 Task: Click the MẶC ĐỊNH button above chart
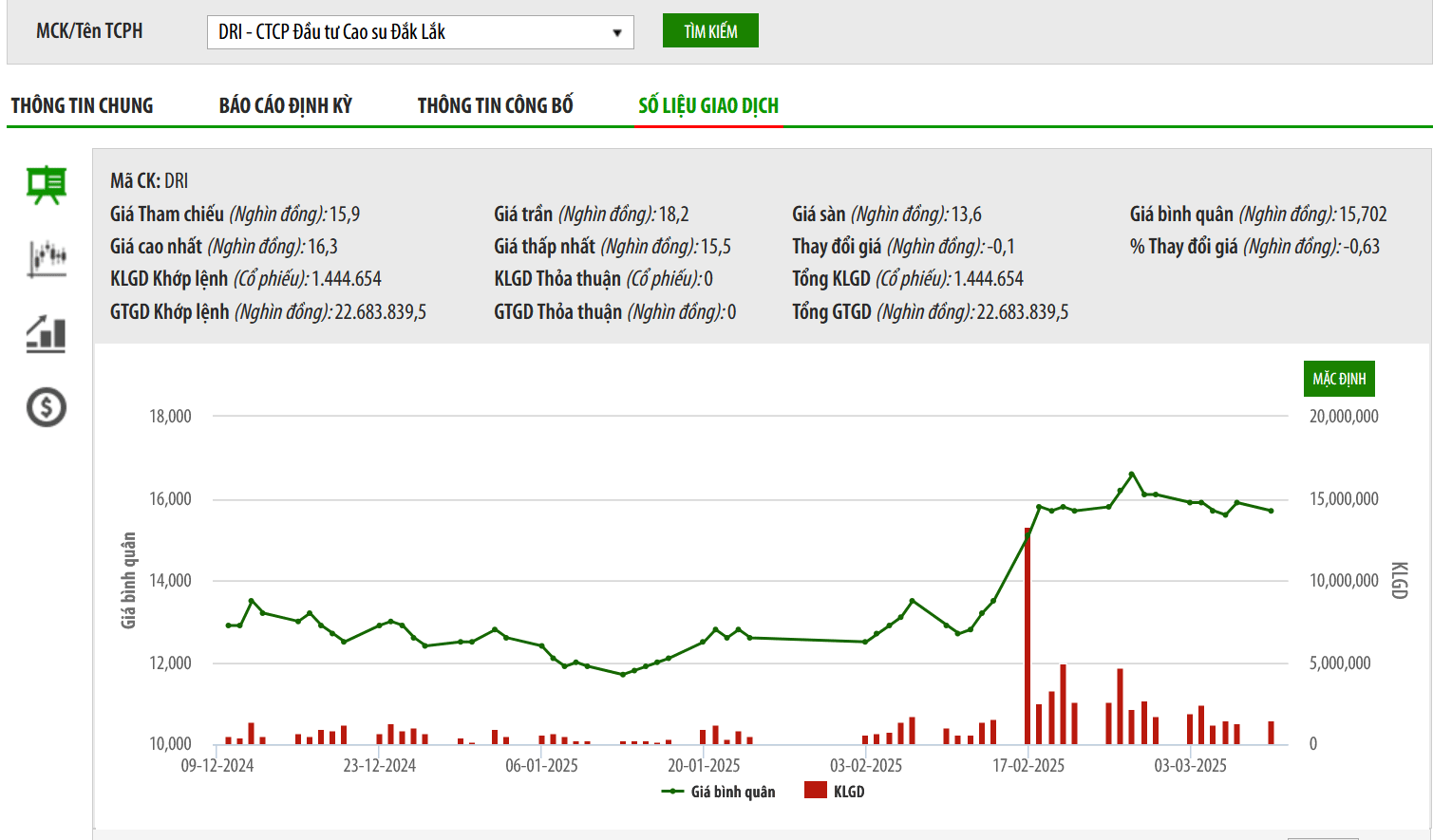tap(1338, 379)
